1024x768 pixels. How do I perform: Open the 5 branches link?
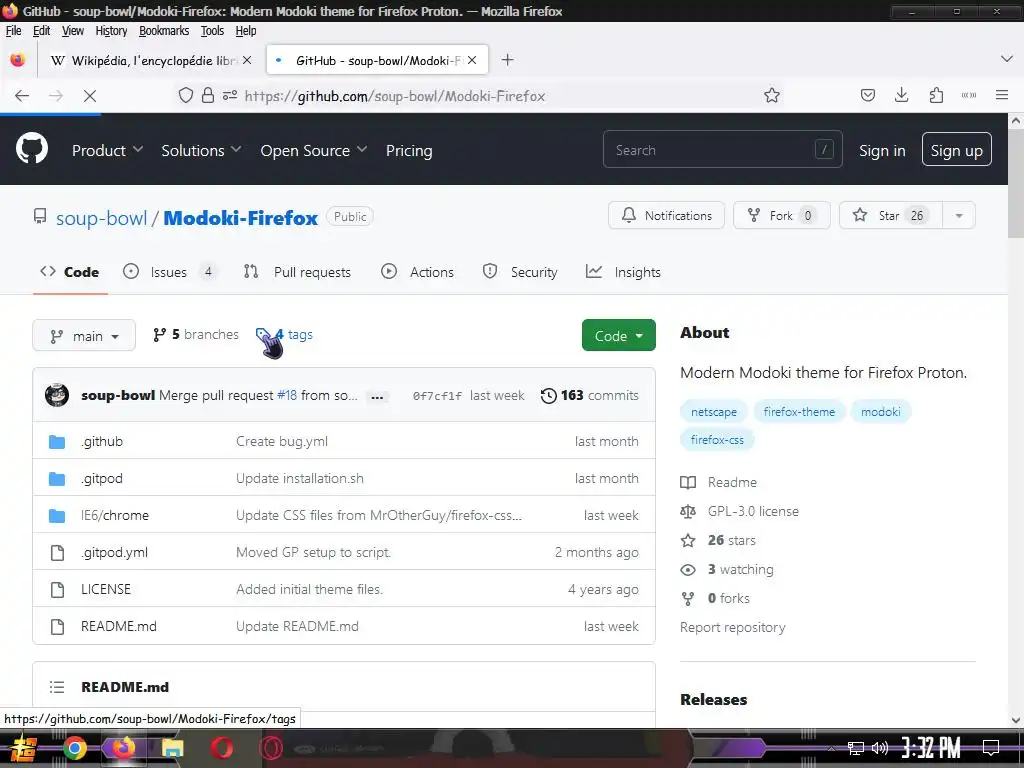pos(196,334)
